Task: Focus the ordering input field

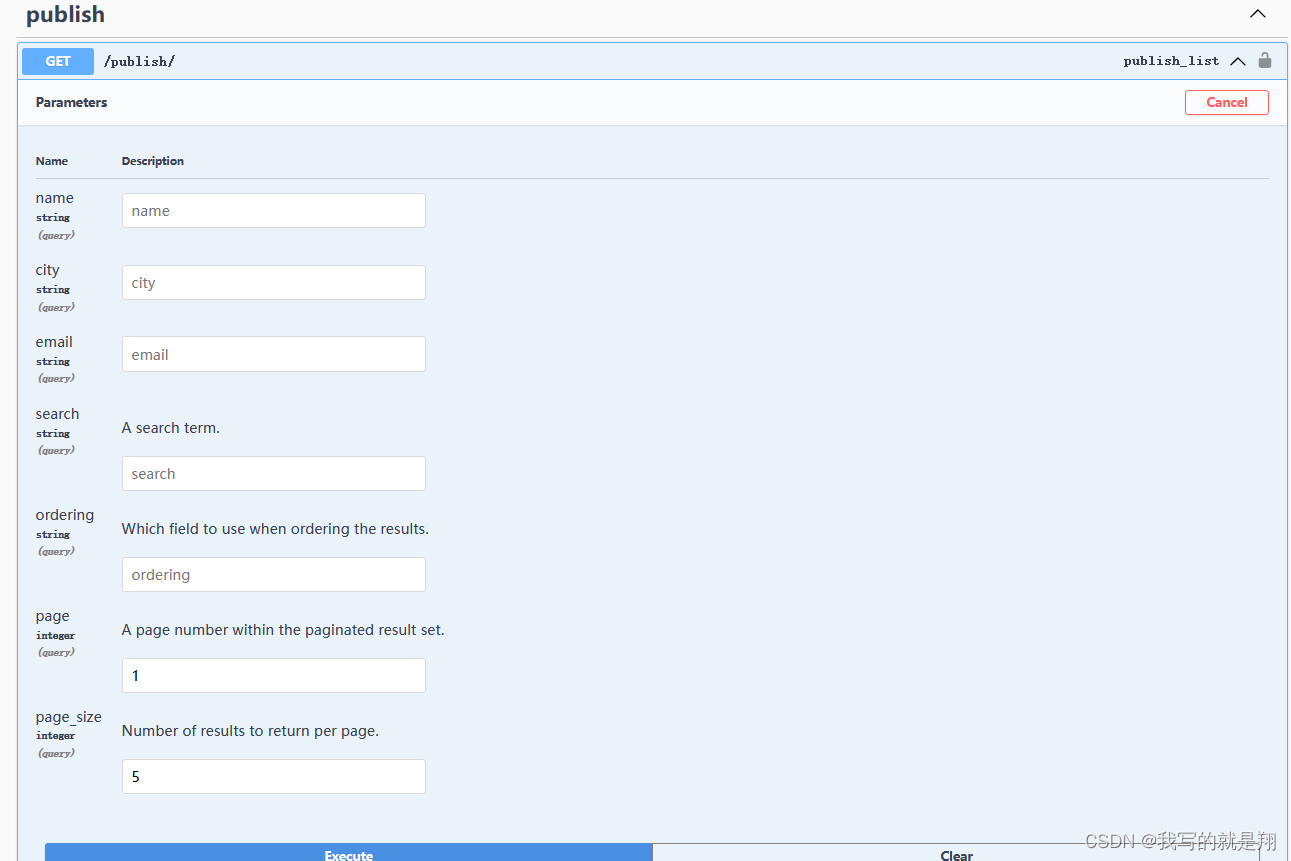Action: [274, 575]
